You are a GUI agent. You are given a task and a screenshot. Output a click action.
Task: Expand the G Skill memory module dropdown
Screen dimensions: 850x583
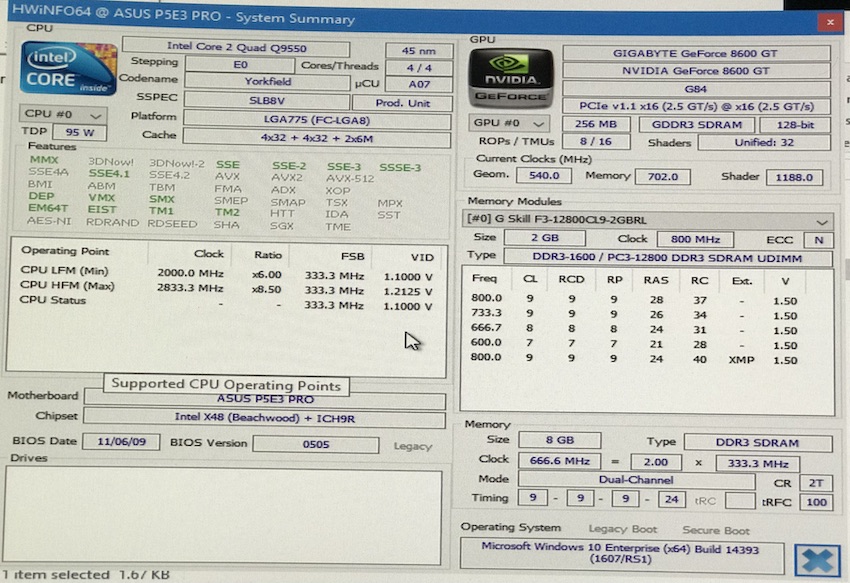click(x=648, y=220)
